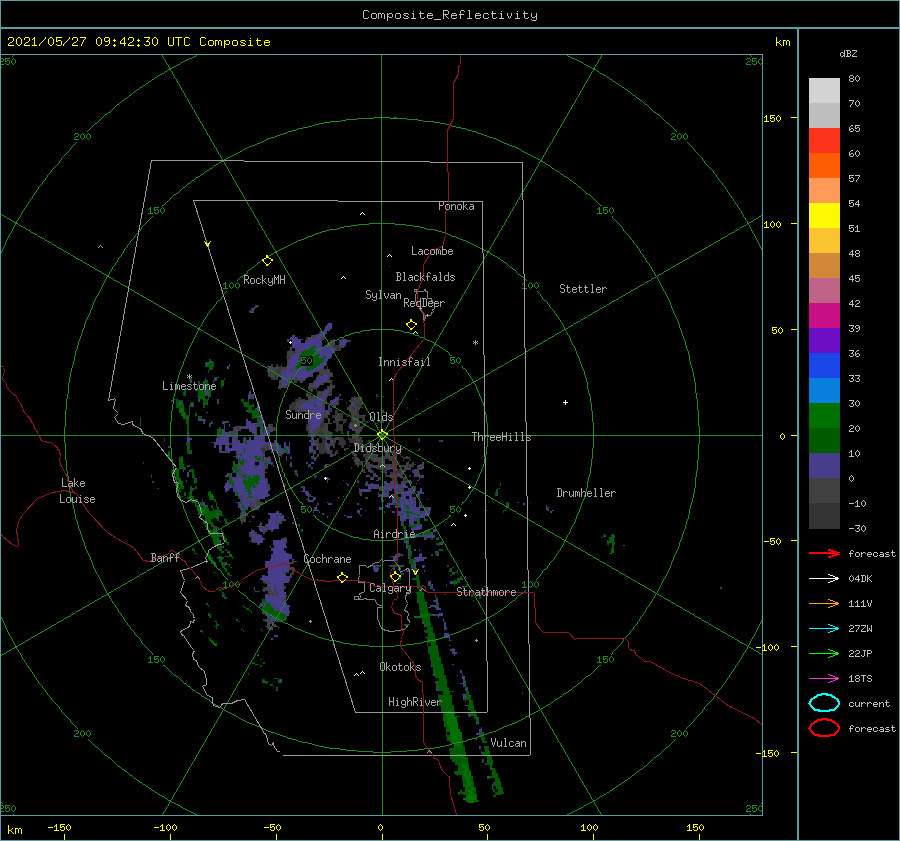900x841 pixels.
Task: Click the 33 dBZ blue color swatch
Action: tap(824, 366)
